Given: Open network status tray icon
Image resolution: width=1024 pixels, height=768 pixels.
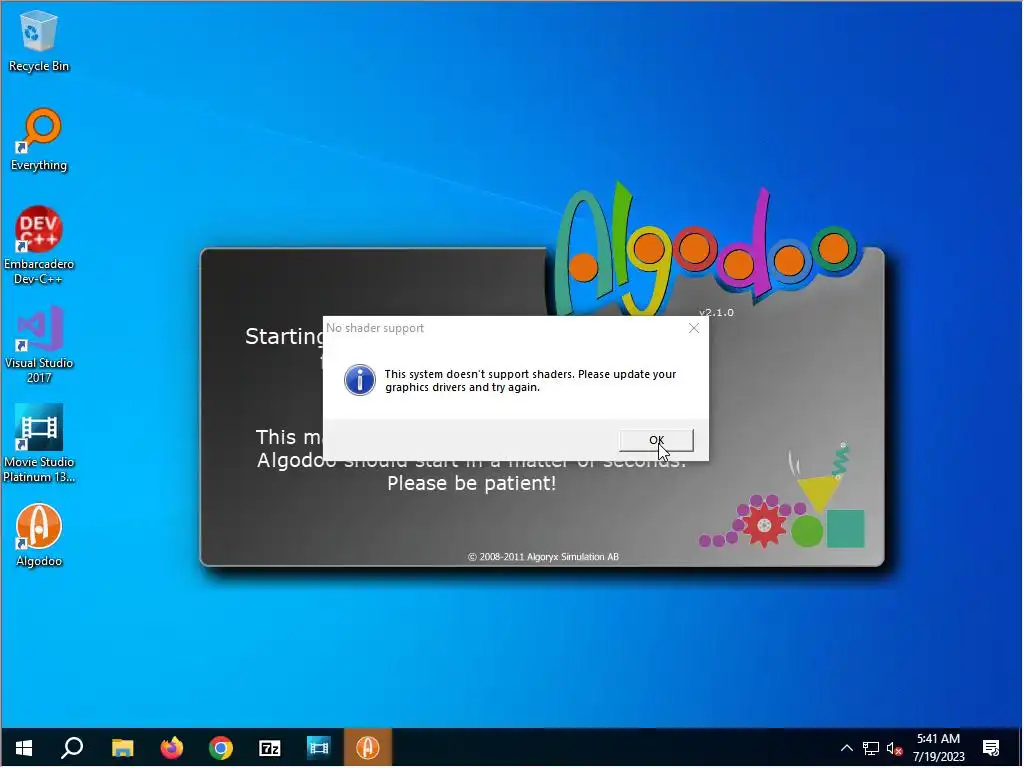Looking at the screenshot, I should pos(871,748).
